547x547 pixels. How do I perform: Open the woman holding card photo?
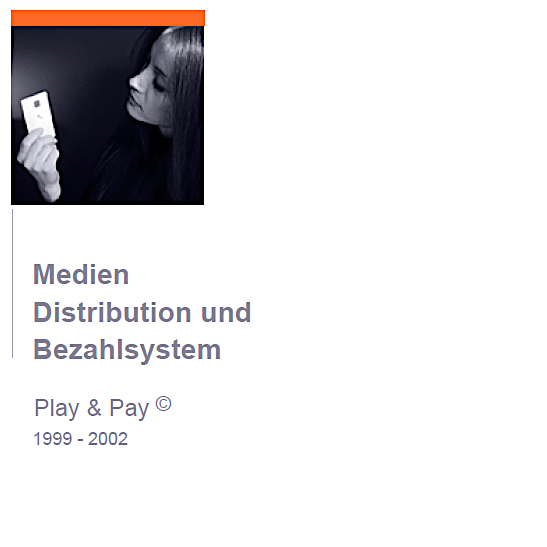point(107,115)
